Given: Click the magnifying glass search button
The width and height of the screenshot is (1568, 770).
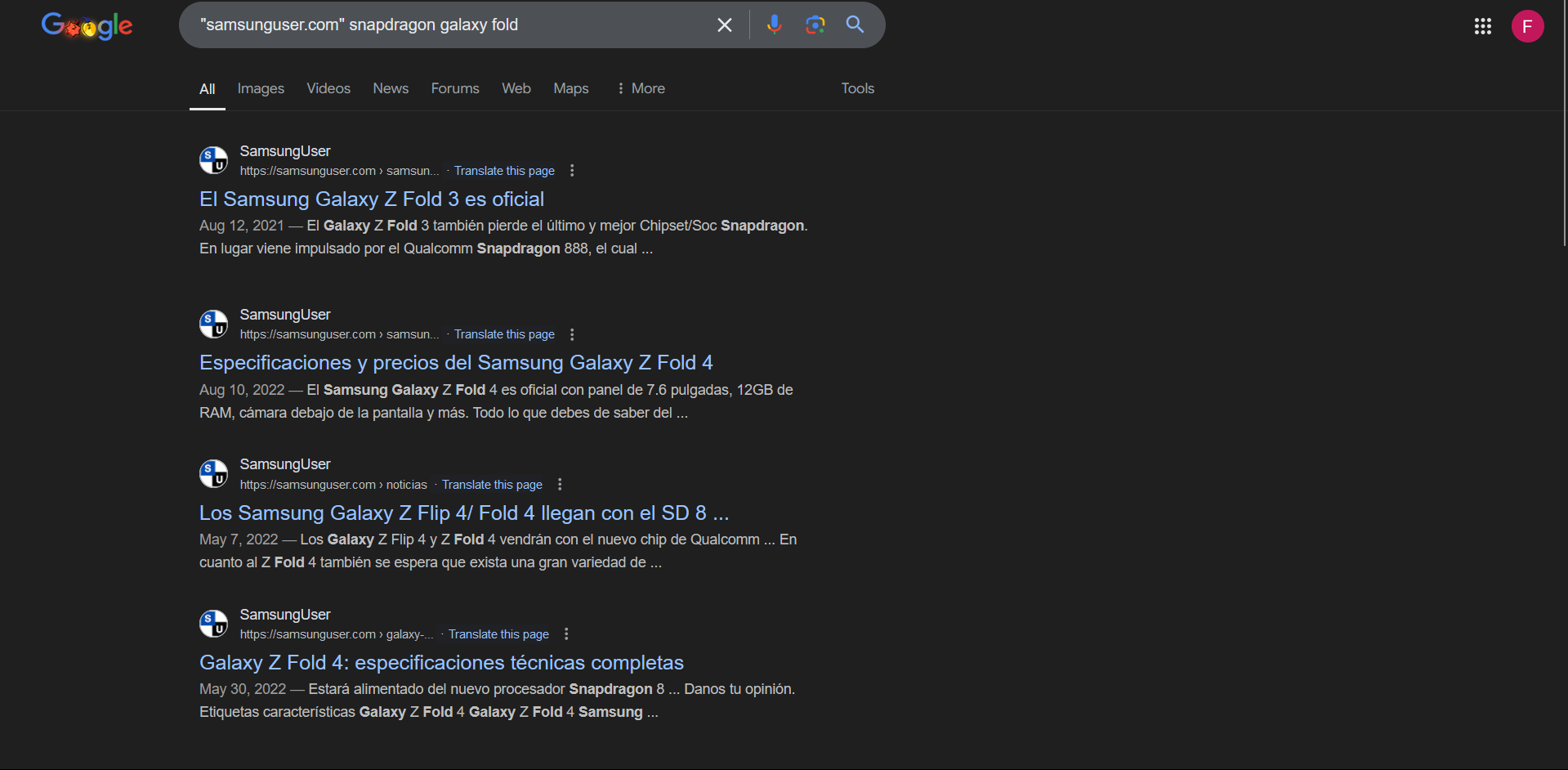Looking at the screenshot, I should click(x=855, y=25).
